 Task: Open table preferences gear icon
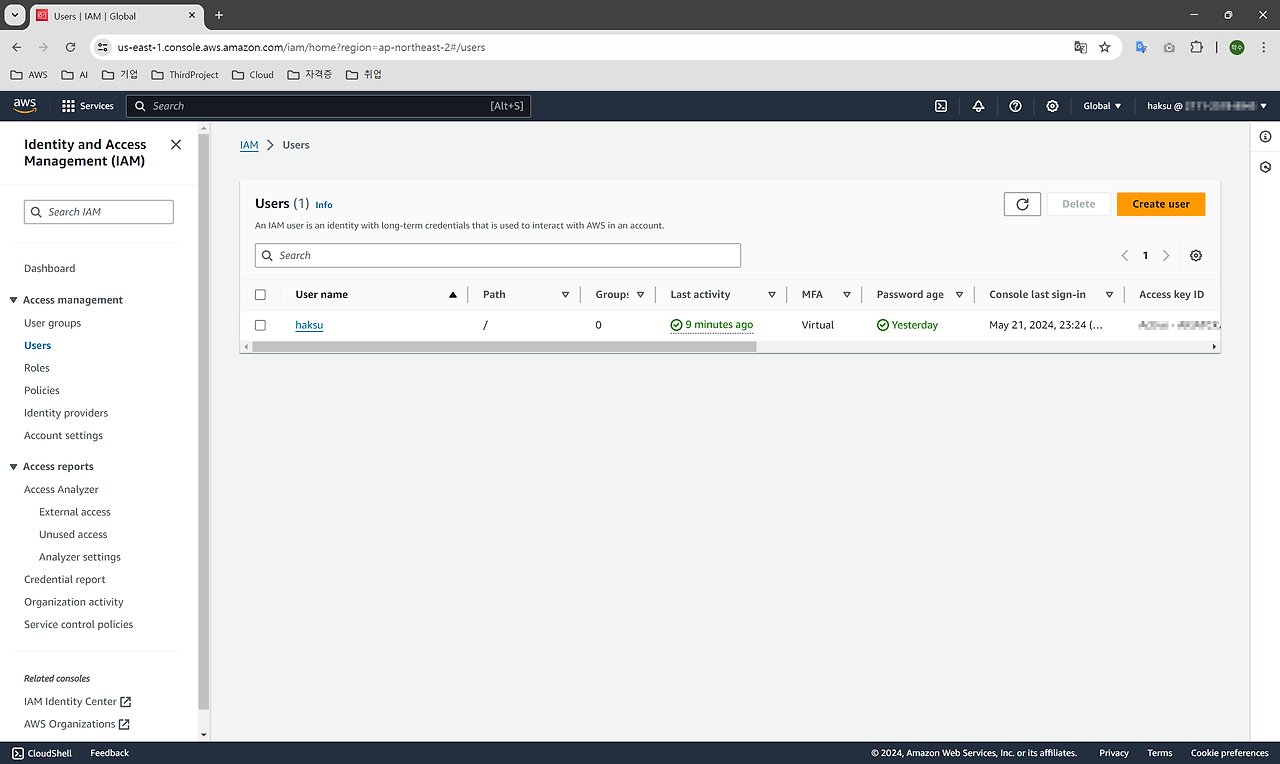(x=1196, y=256)
